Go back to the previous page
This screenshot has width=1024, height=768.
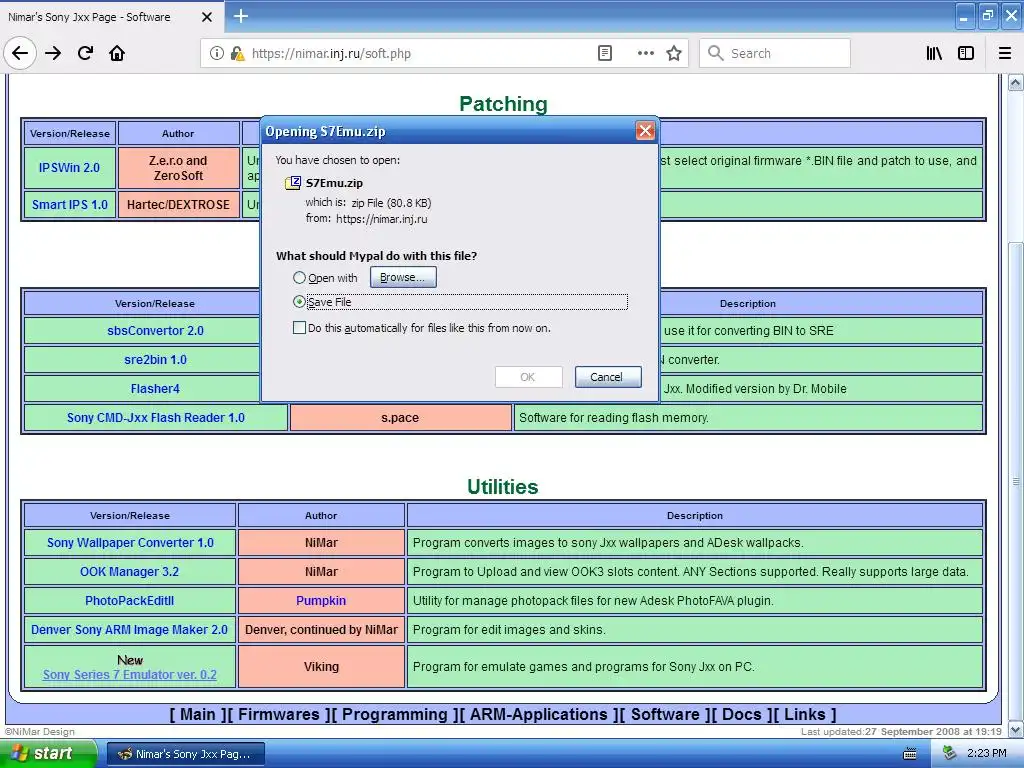pyautogui.click(x=20, y=53)
